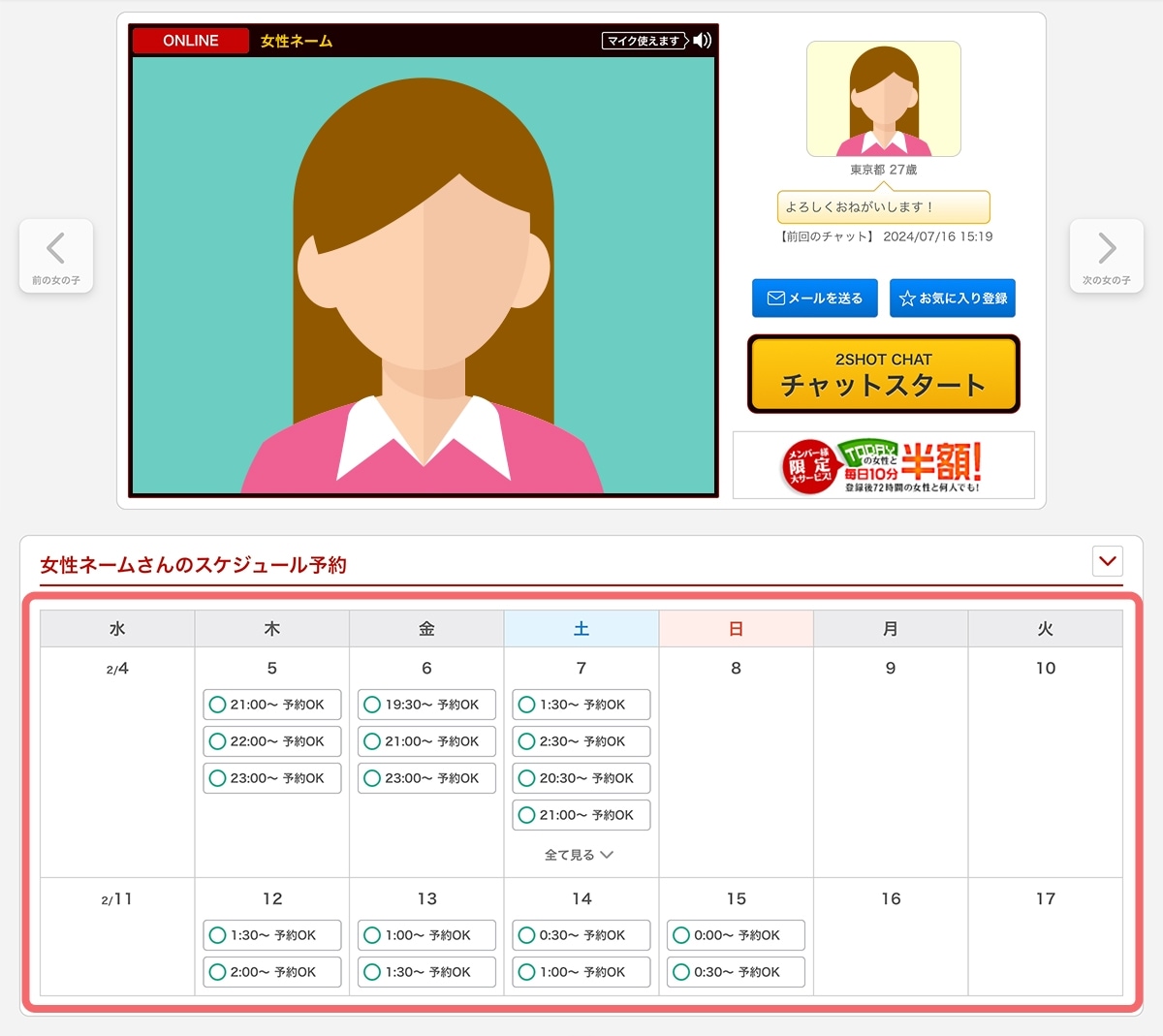
Task: Click the yellow greeting message bubble
Action: pos(883,206)
